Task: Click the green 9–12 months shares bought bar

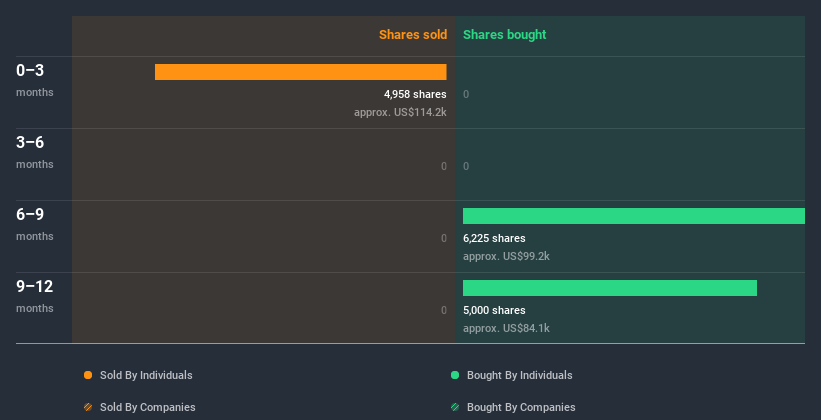Action: [610, 288]
